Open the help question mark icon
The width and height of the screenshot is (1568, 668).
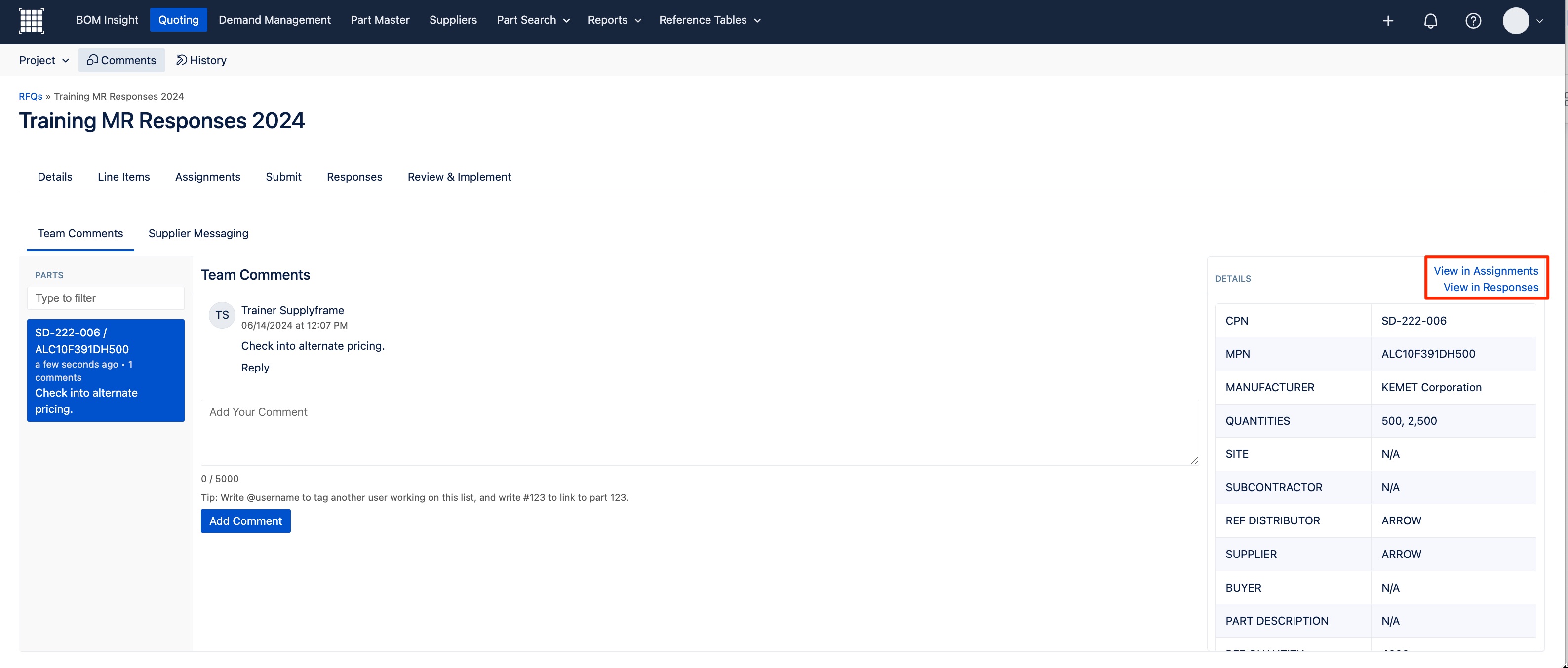point(1473,21)
